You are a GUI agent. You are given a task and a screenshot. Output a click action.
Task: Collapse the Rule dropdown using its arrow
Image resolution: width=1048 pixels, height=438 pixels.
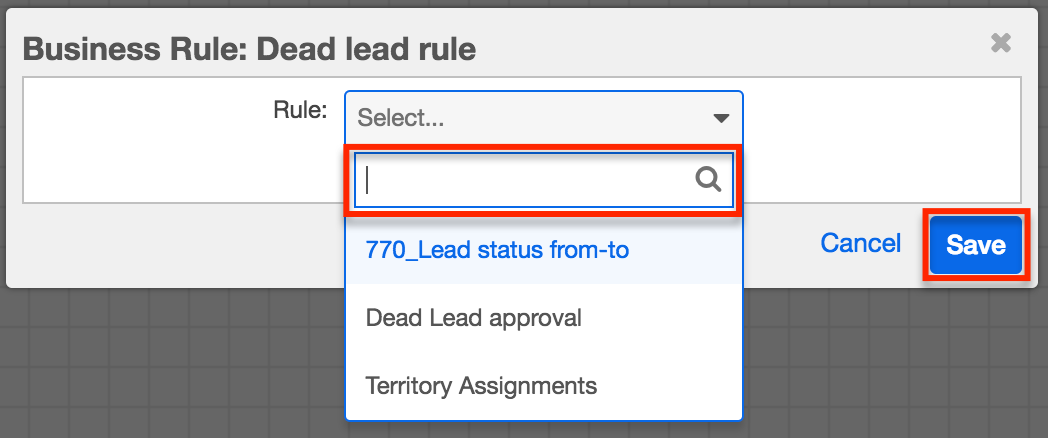(721, 118)
